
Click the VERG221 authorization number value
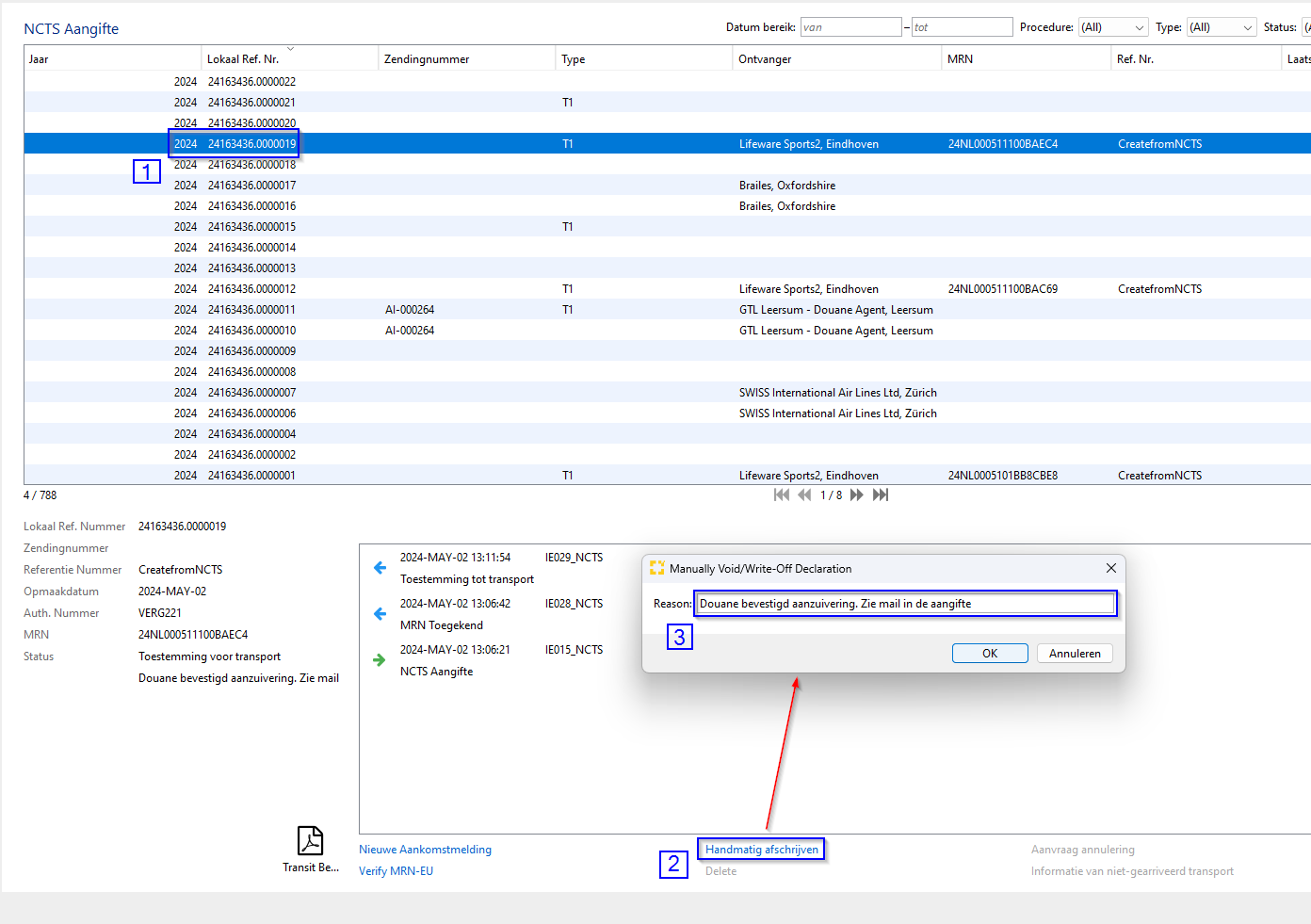[x=159, y=613]
